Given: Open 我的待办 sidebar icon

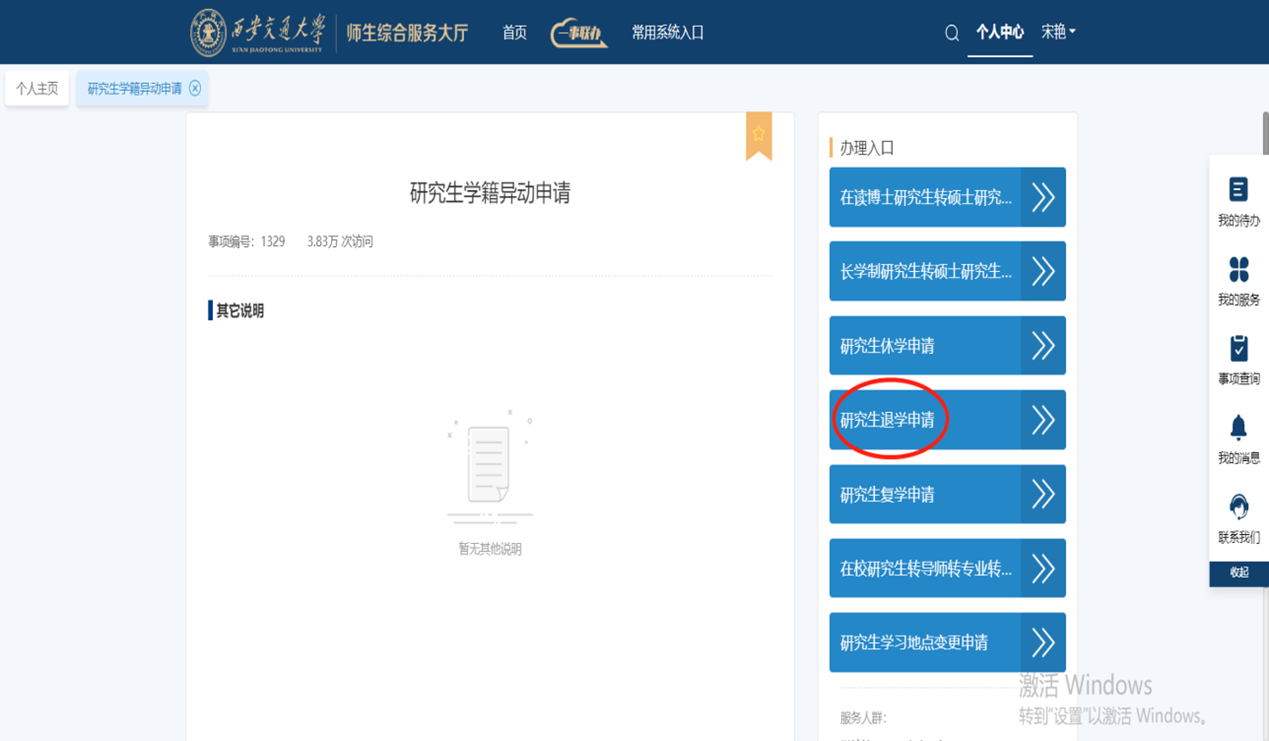Looking at the screenshot, I should click(x=1238, y=190).
